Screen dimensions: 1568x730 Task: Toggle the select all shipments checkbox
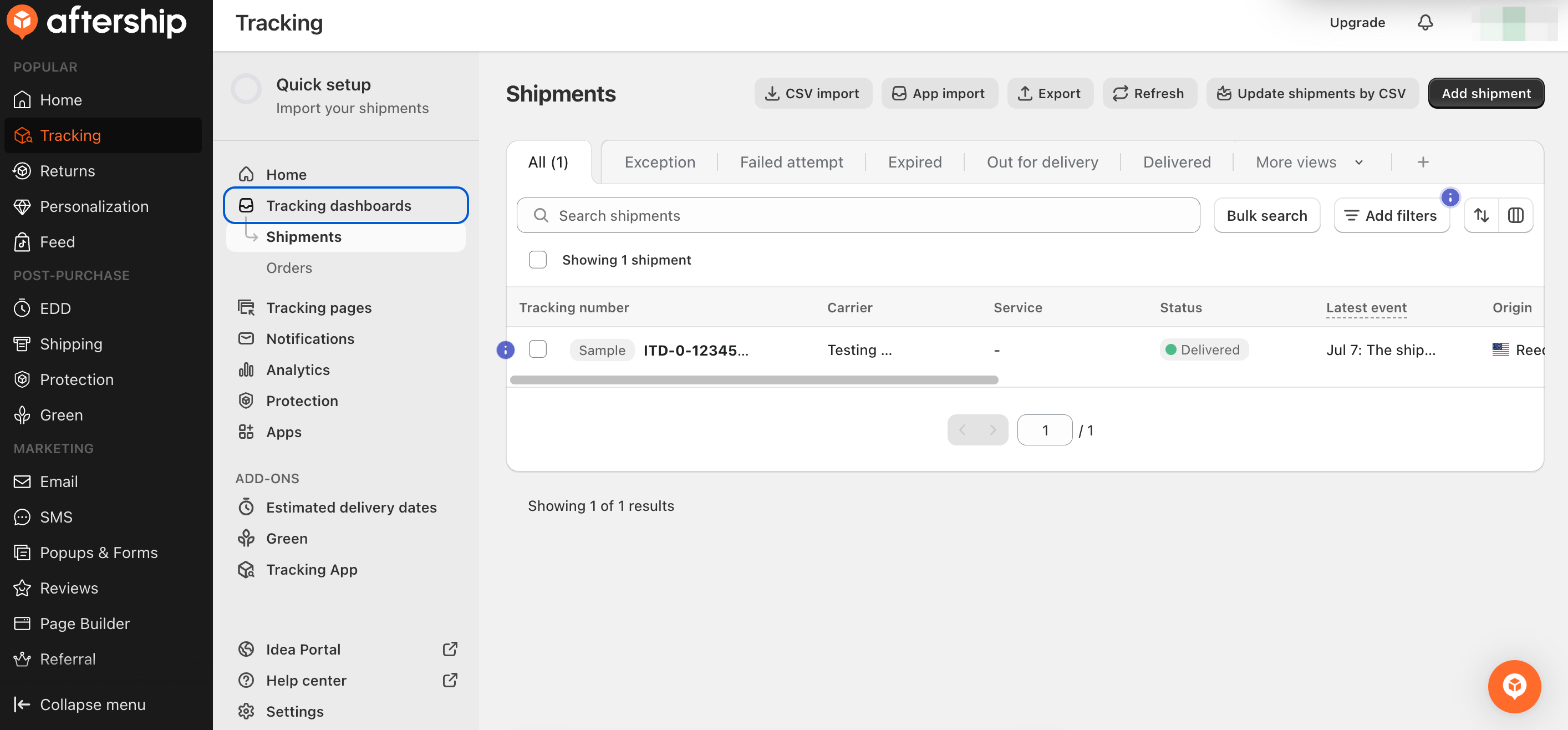pyautogui.click(x=537, y=260)
